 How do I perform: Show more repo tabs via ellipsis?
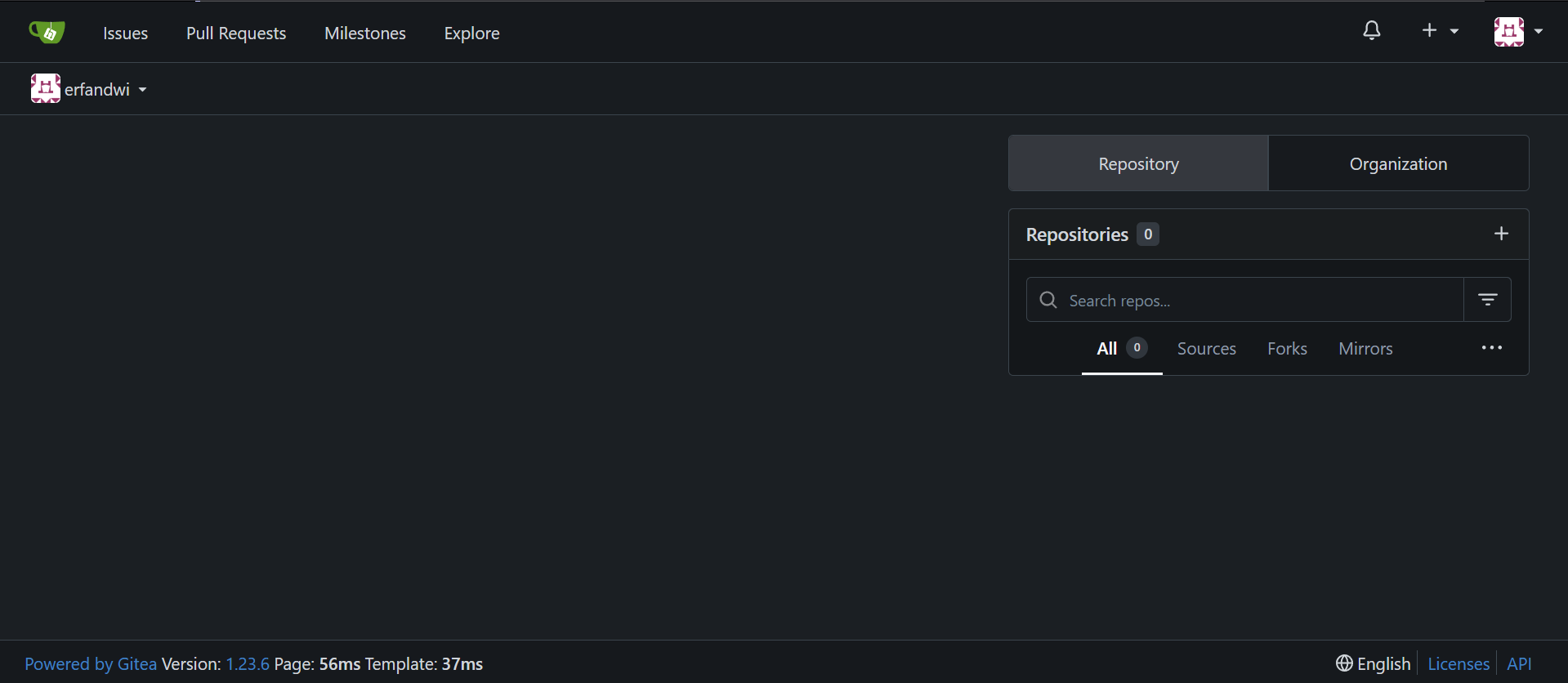point(1491,348)
